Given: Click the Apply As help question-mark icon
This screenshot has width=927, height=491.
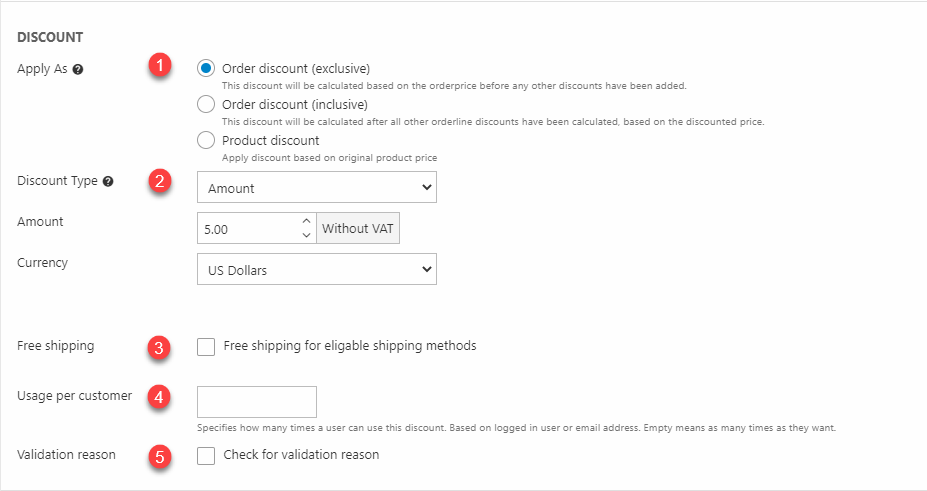Looking at the screenshot, I should [77, 70].
